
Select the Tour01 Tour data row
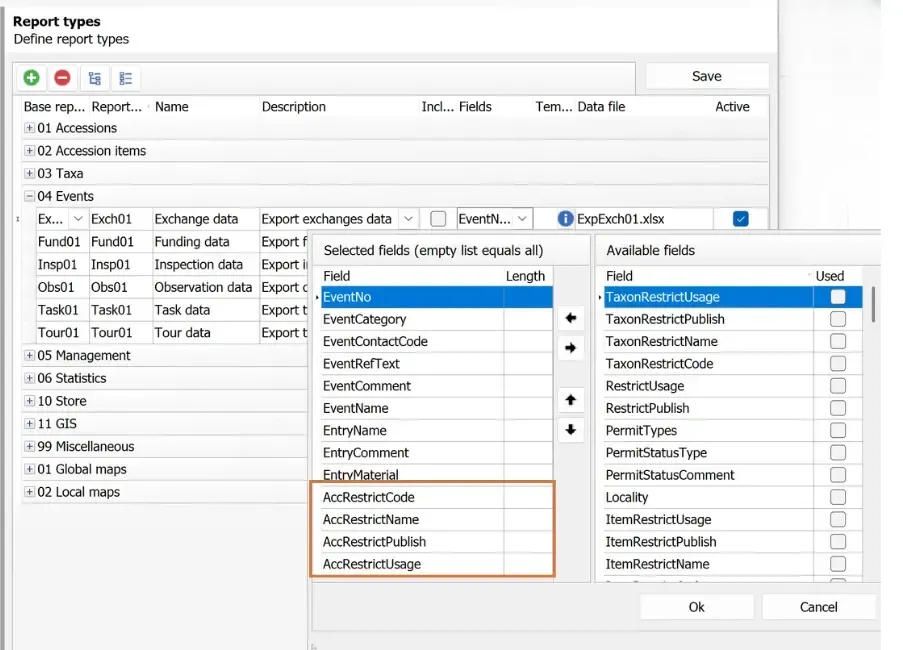pyautogui.click(x=172, y=333)
